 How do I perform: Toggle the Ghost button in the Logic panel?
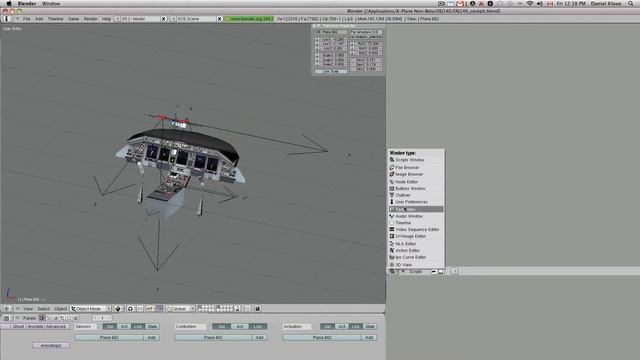coord(18,327)
